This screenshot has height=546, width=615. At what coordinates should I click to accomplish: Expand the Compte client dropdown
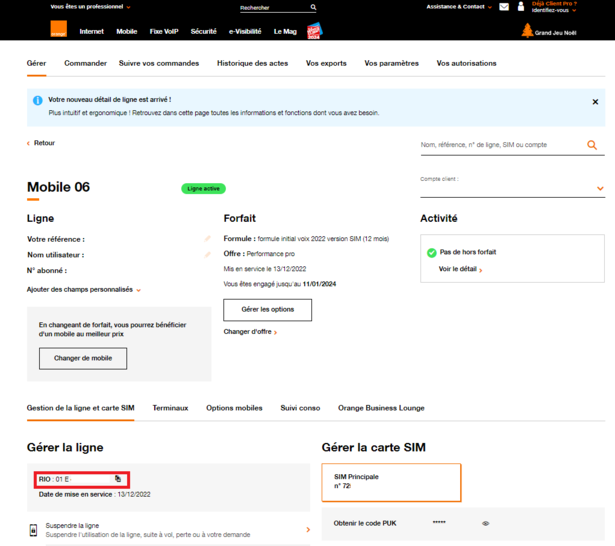click(600, 188)
